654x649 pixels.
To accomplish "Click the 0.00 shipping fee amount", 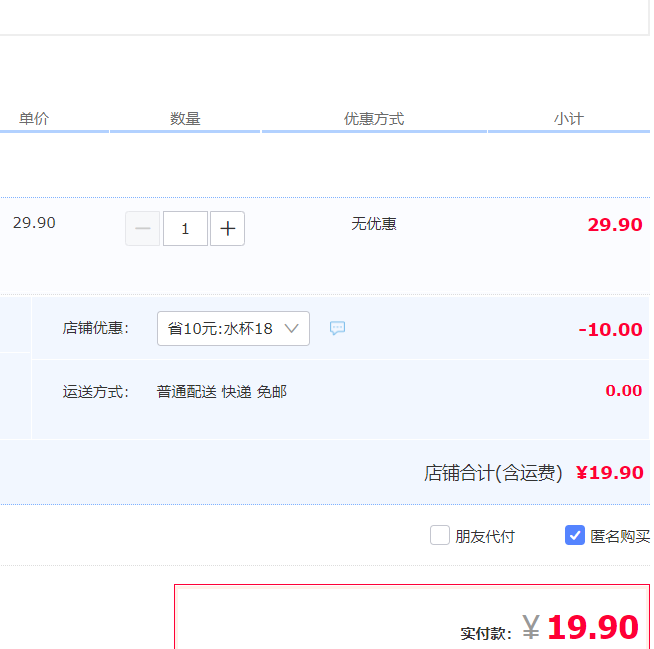I will click(624, 390).
